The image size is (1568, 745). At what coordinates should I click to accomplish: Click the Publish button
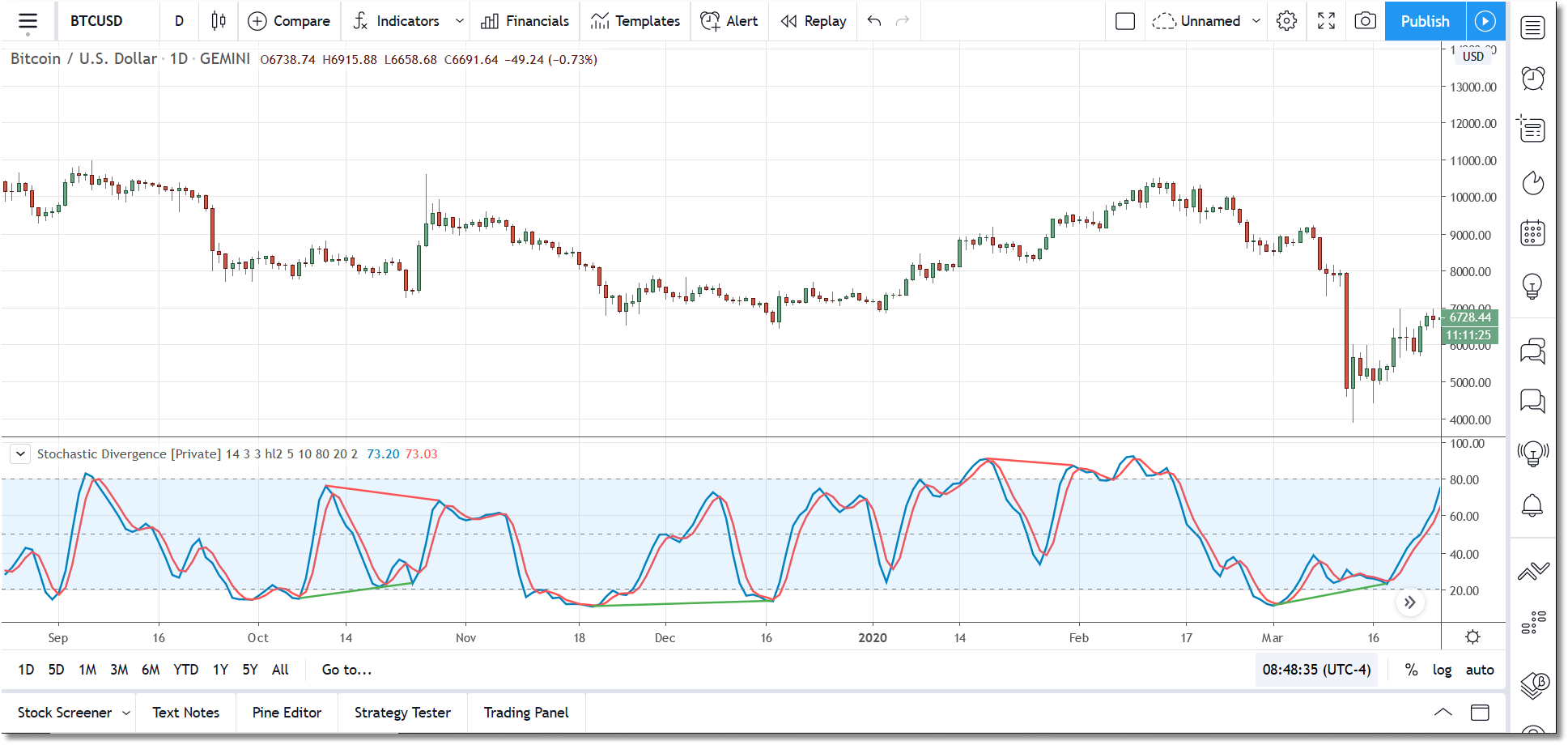pyautogui.click(x=1425, y=21)
